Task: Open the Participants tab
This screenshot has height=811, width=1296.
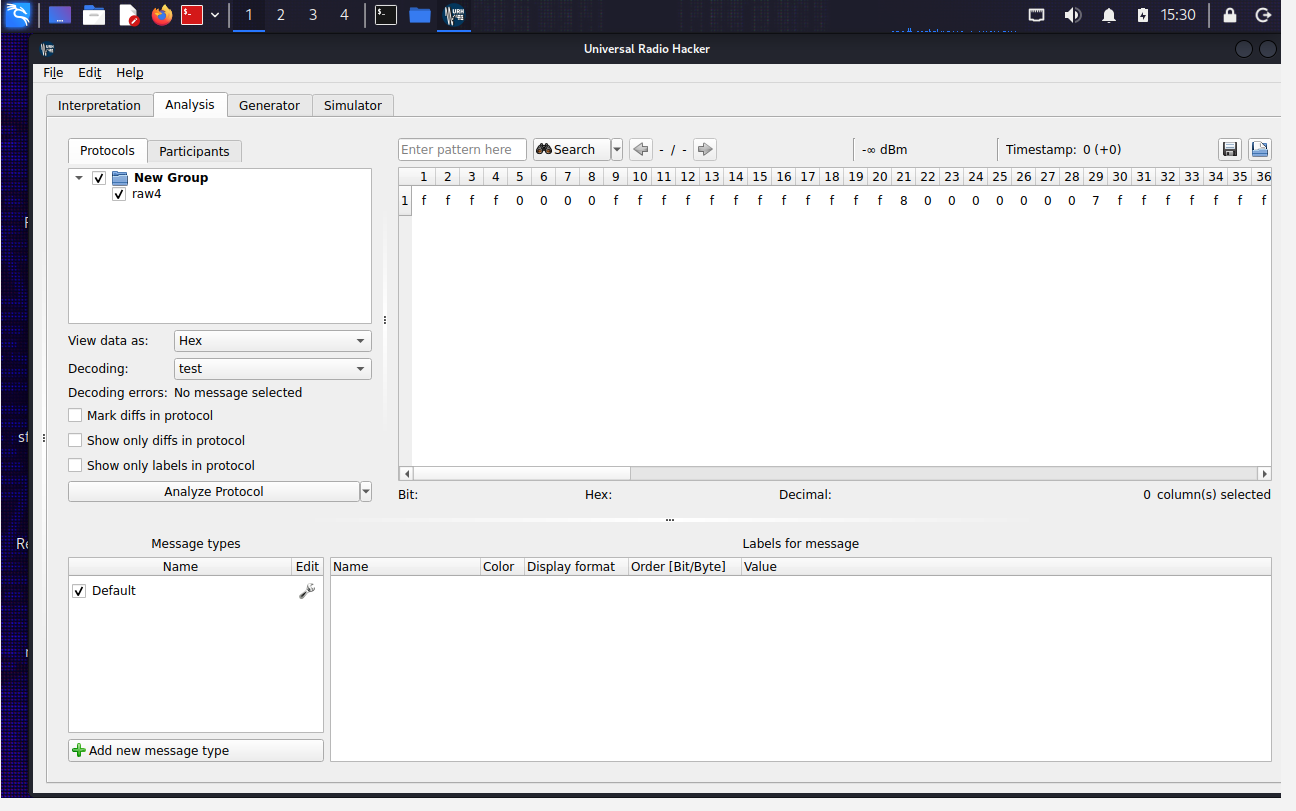Action: (194, 151)
